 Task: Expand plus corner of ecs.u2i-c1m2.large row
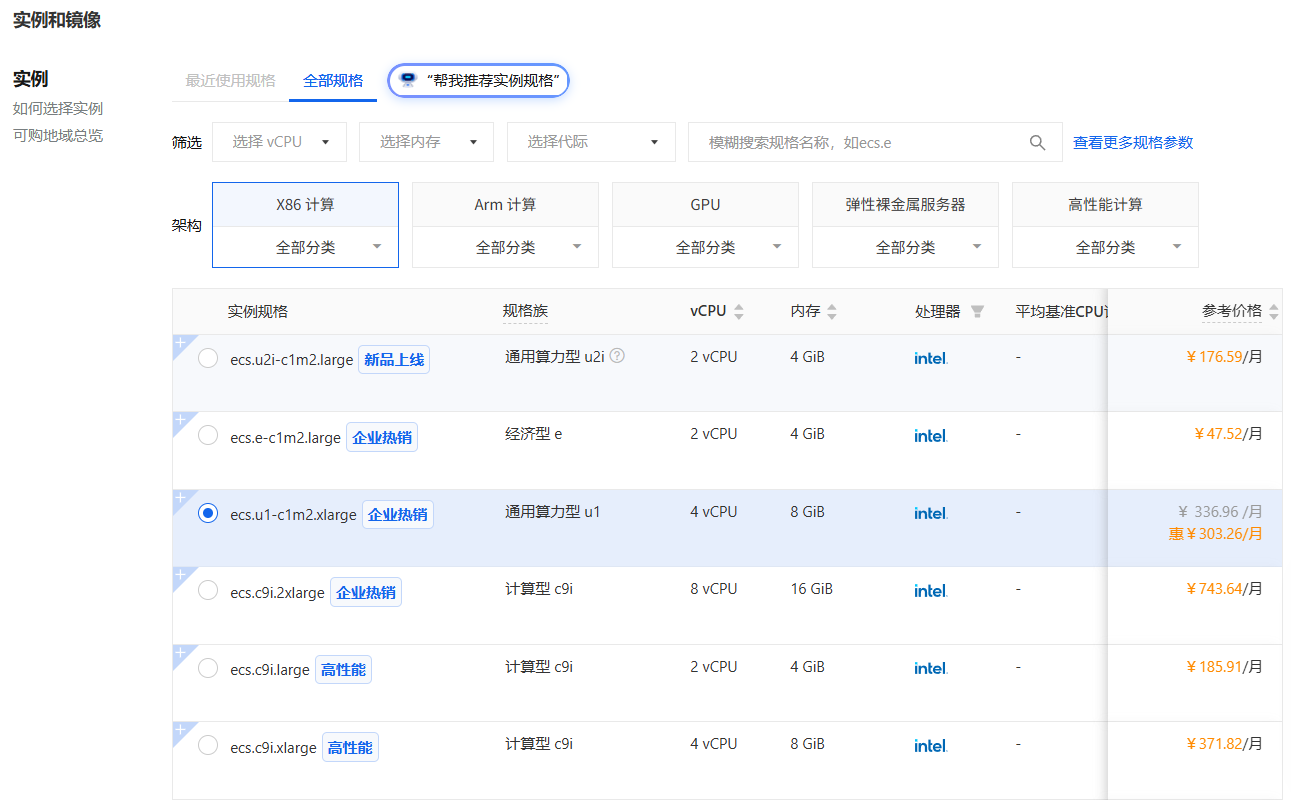[181, 343]
